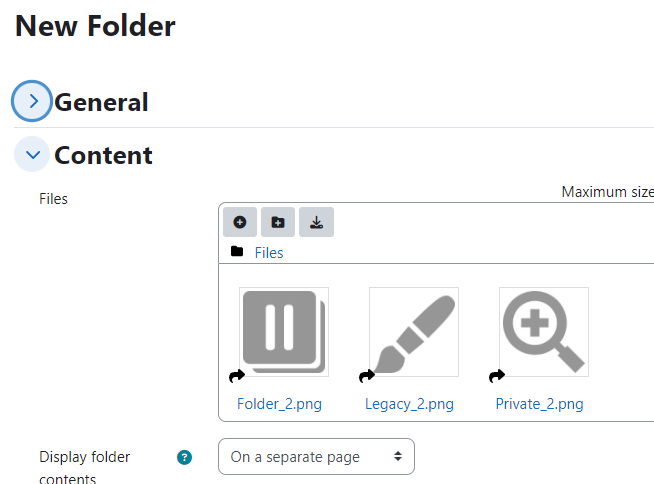Click the General section heading
Image resolution: width=654 pixels, height=484 pixels.
click(x=101, y=102)
